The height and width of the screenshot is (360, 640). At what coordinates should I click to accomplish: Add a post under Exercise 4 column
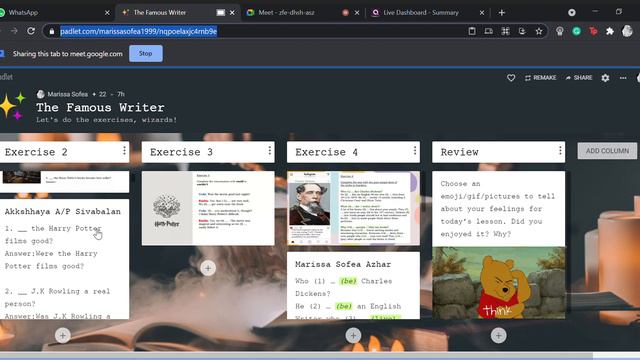(x=353, y=336)
